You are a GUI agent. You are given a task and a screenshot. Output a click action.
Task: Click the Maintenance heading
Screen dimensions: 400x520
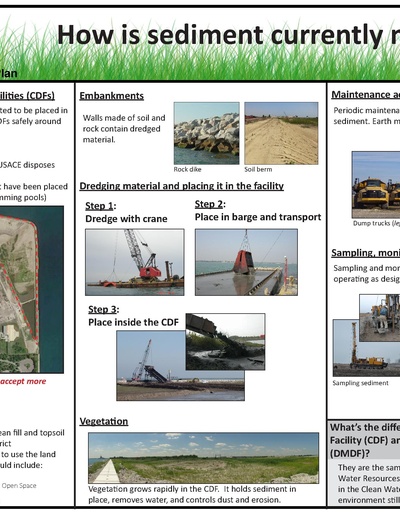point(366,95)
